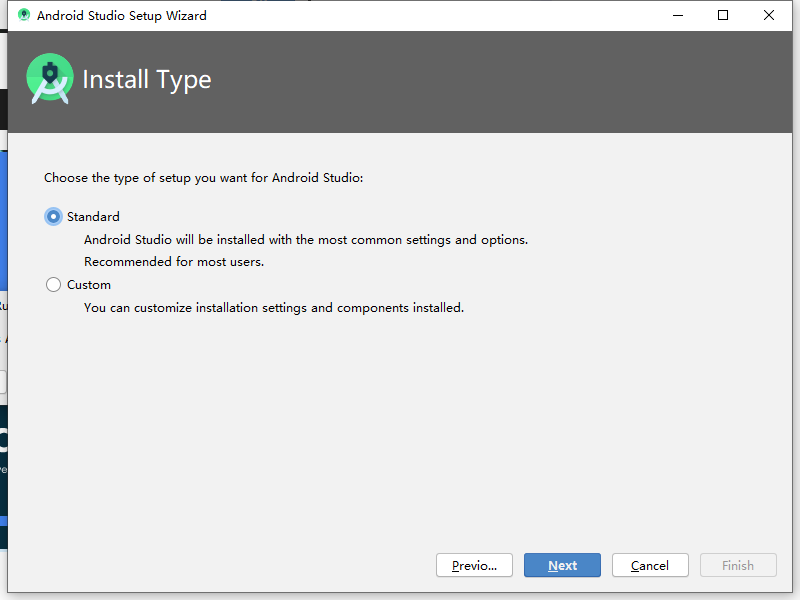This screenshot has height=600, width=800.
Task: Select the Standard radio button
Action: [54, 217]
